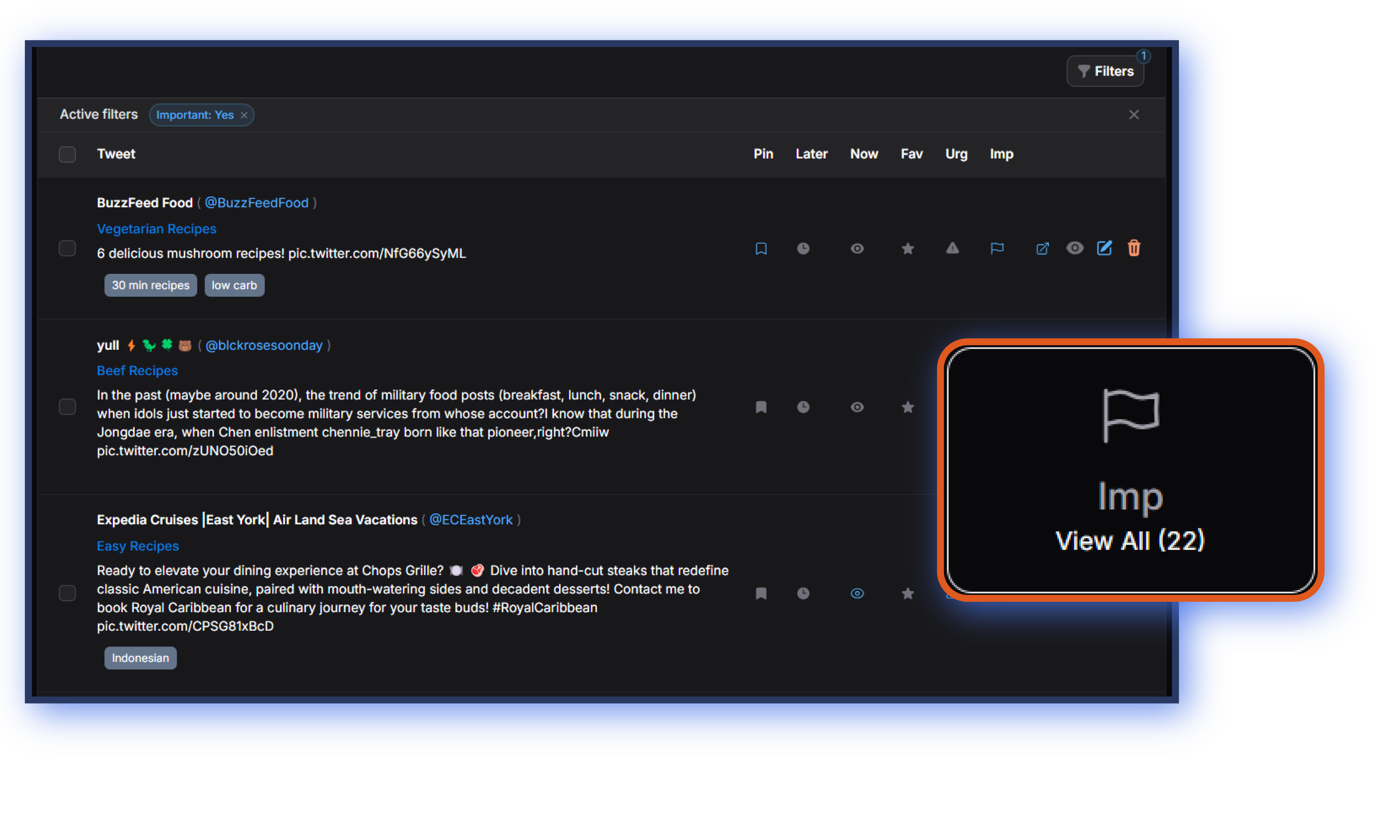
Task: Click the mushroom recipes tweet text
Action: click(281, 254)
